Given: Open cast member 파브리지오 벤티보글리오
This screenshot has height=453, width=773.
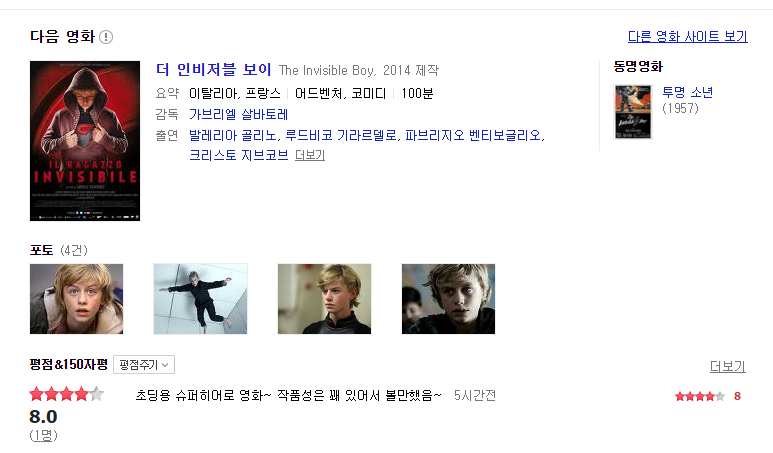Looking at the screenshot, I should pos(473,135).
